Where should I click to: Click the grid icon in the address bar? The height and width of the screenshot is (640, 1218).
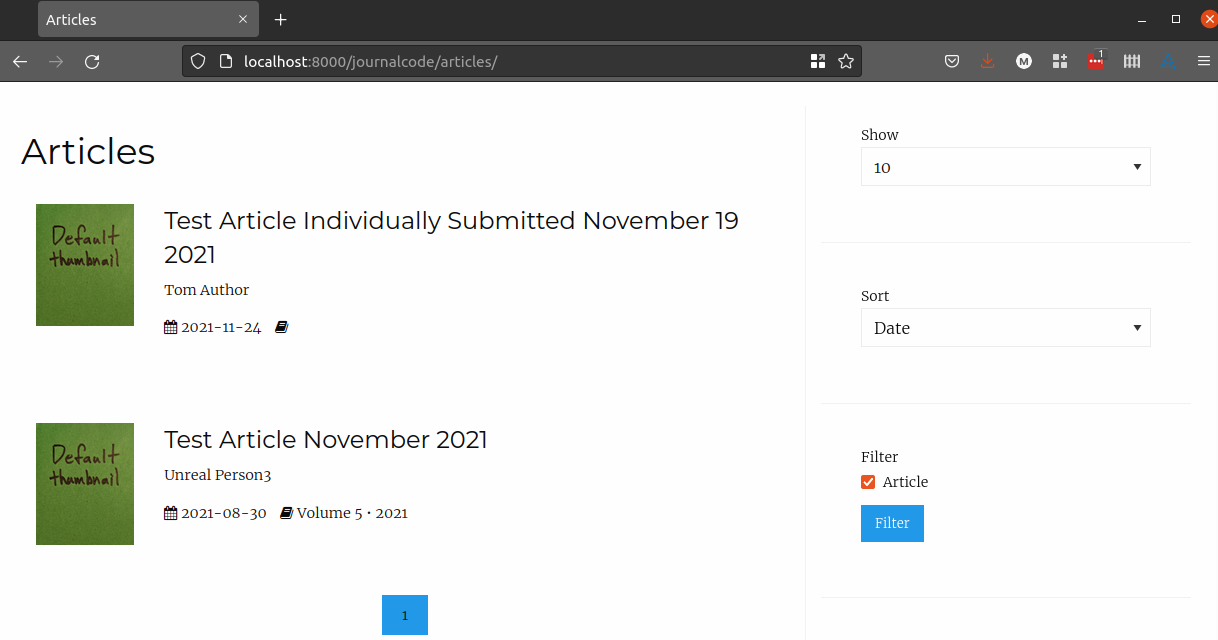[x=818, y=62]
